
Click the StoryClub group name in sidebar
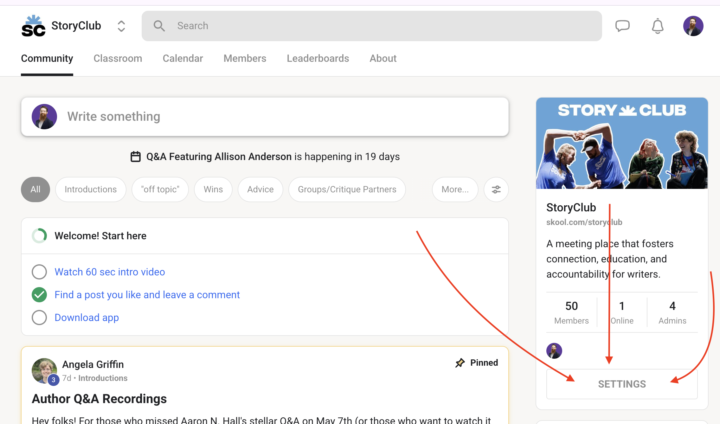571,208
